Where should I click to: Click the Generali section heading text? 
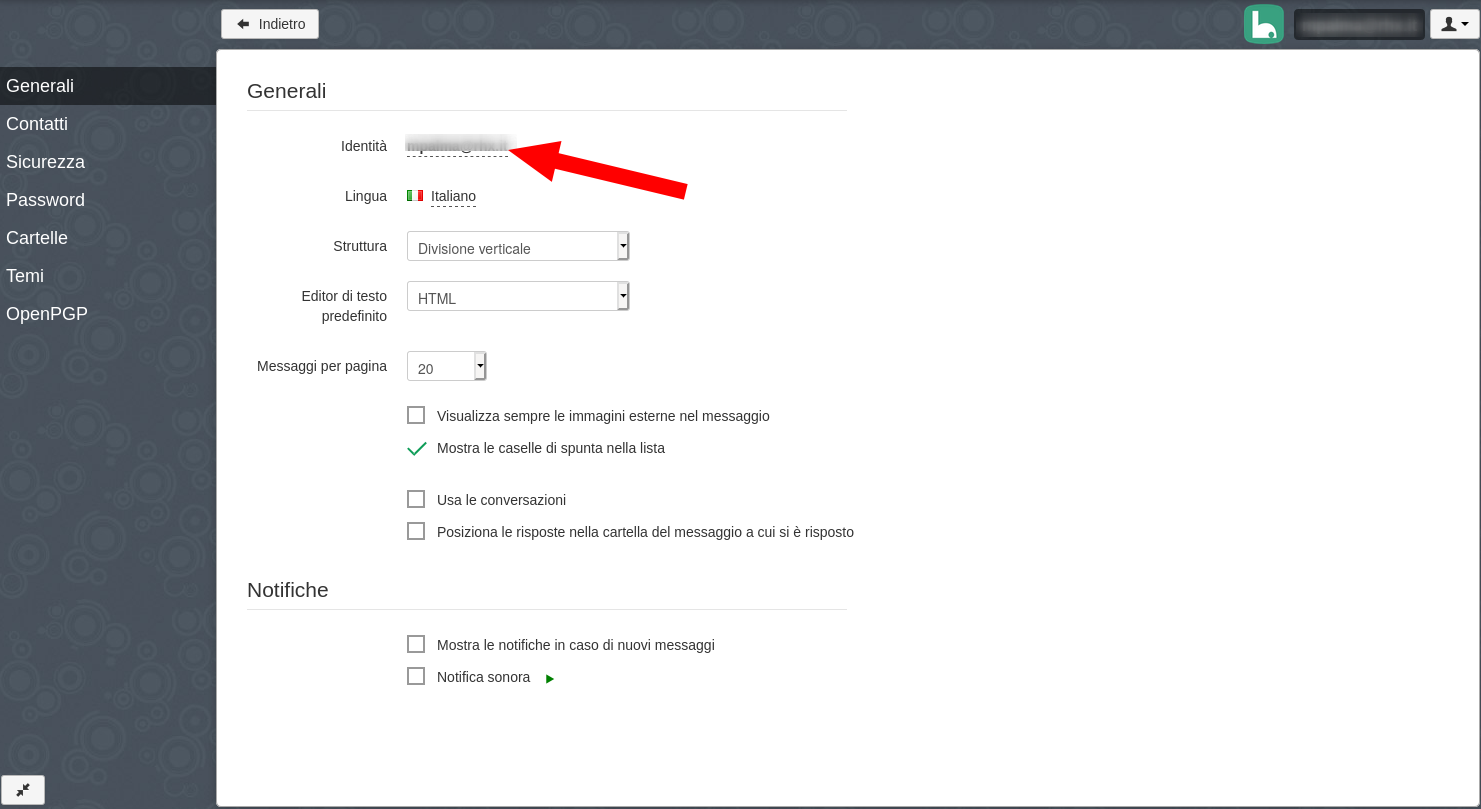pyautogui.click(x=286, y=91)
